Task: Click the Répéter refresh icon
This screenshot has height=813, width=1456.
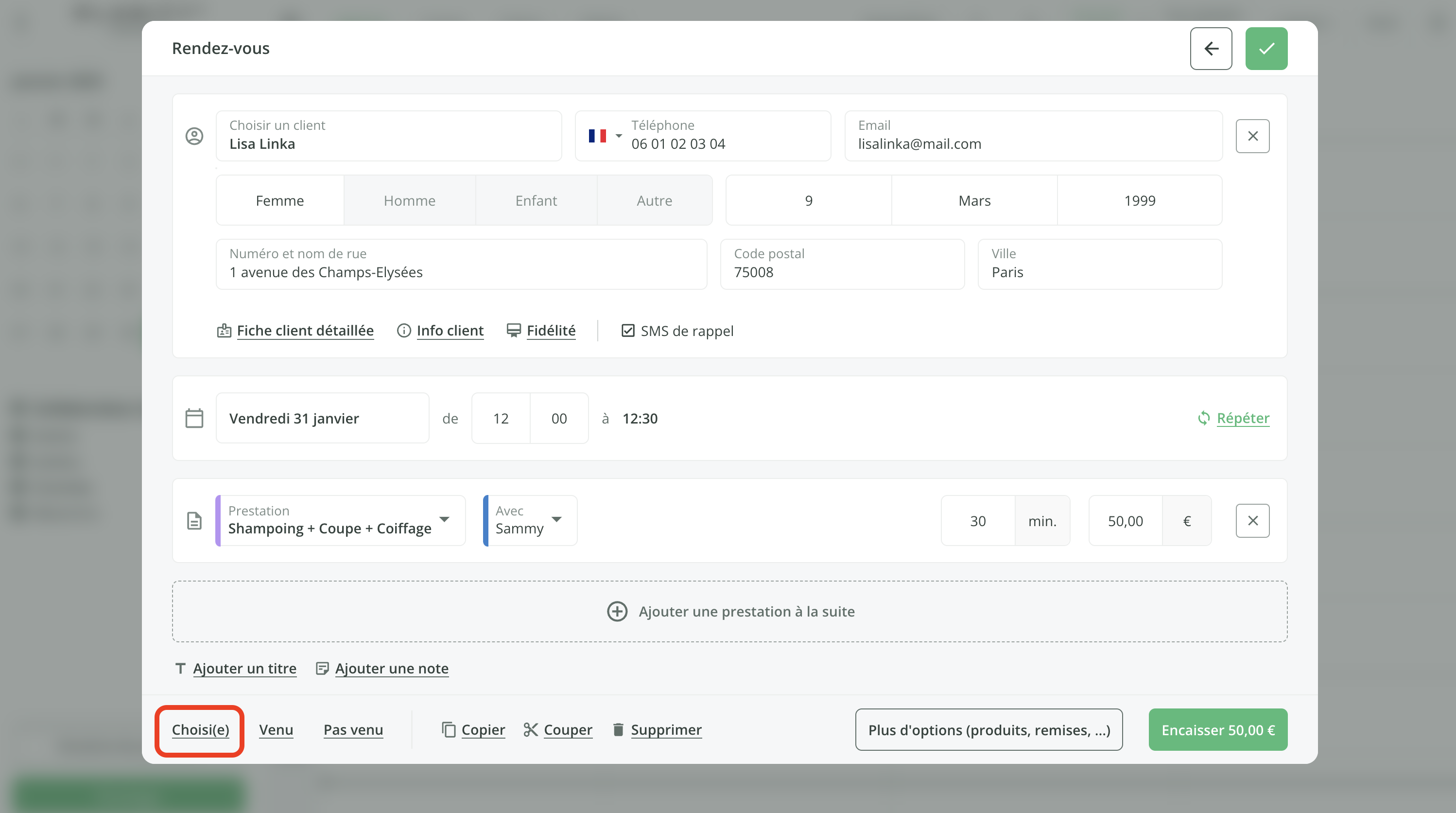Action: tap(1203, 418)
